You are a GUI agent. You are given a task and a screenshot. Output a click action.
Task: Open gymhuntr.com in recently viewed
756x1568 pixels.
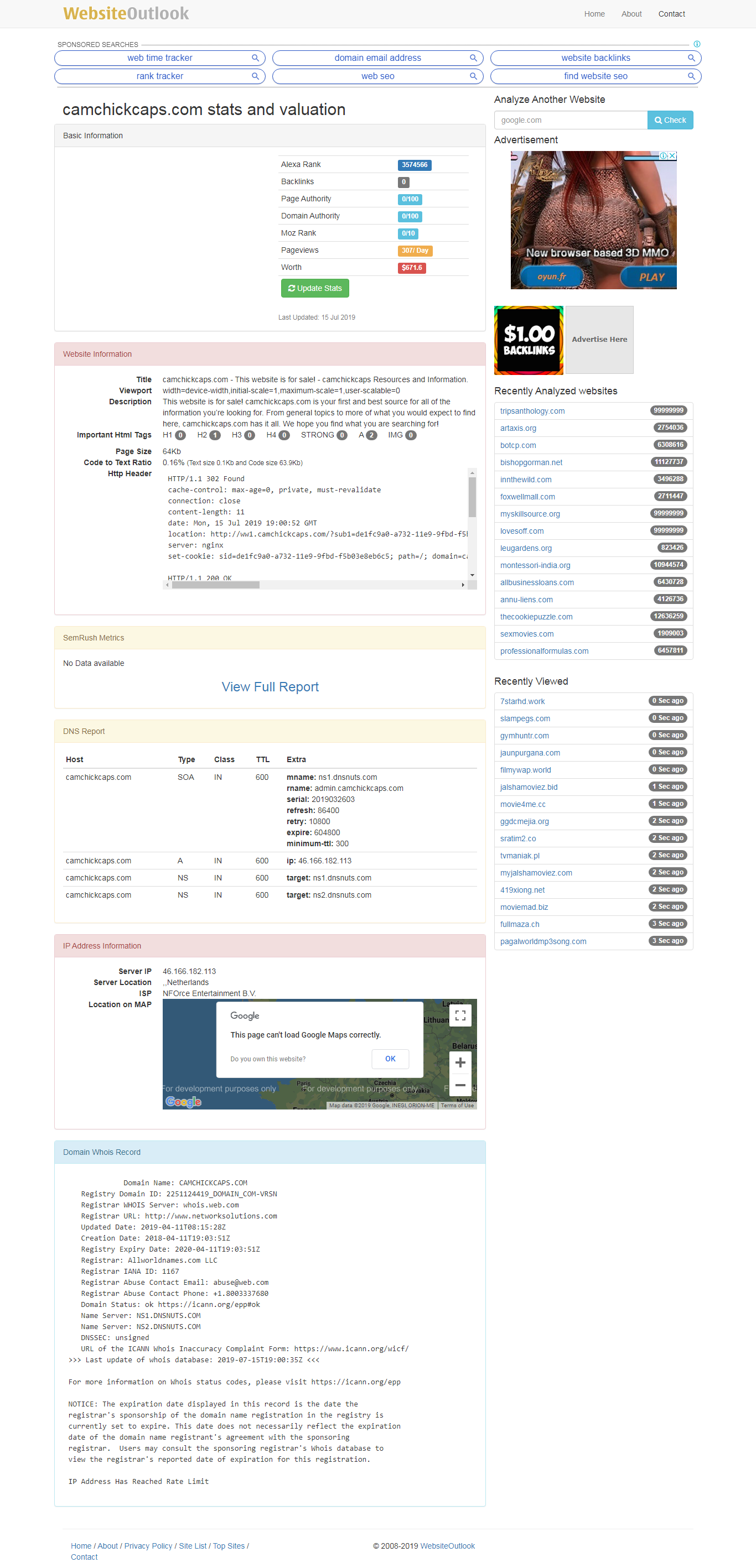[x=525, y=735]
